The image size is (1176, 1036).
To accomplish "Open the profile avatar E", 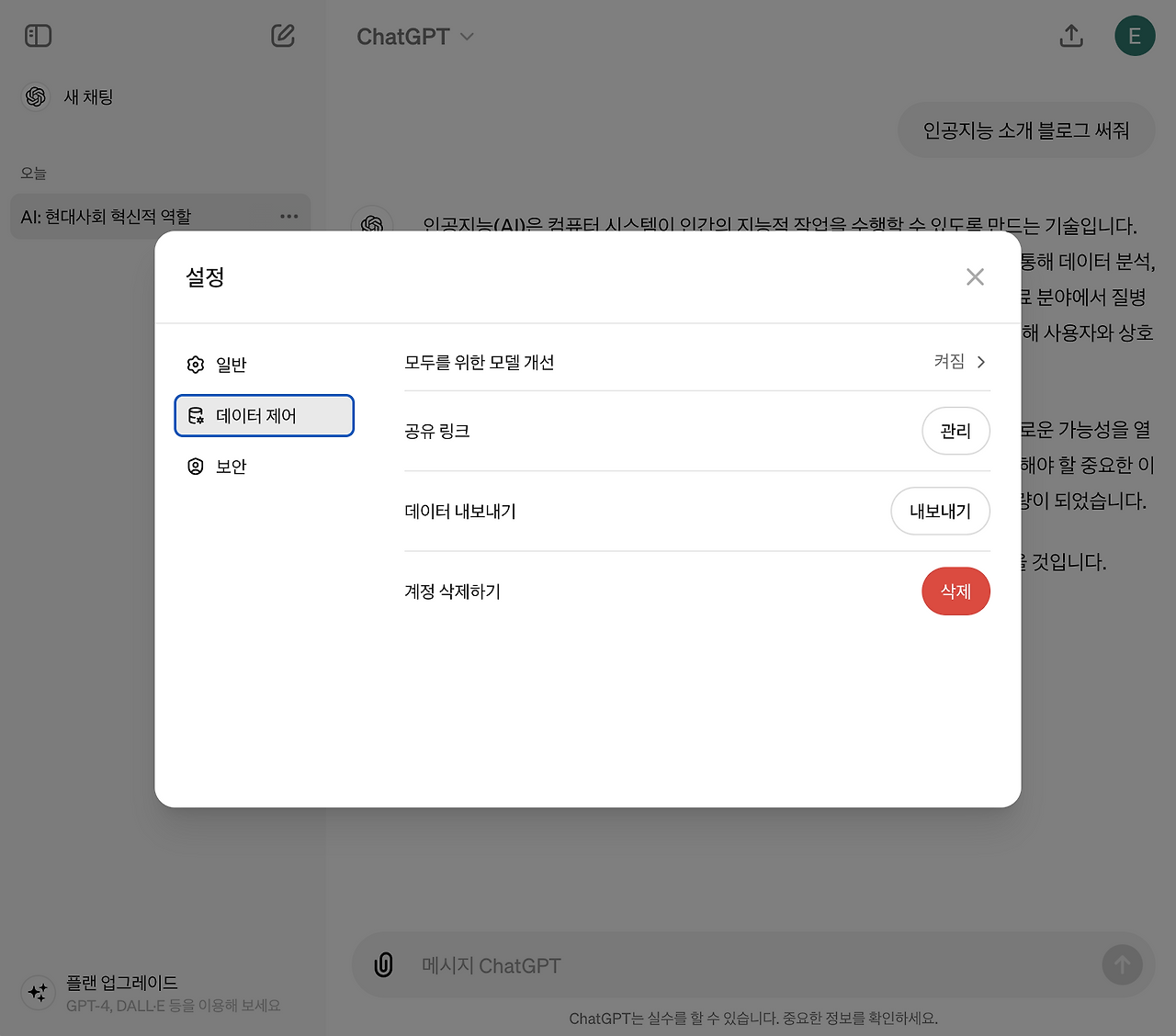I will 1135,36.
